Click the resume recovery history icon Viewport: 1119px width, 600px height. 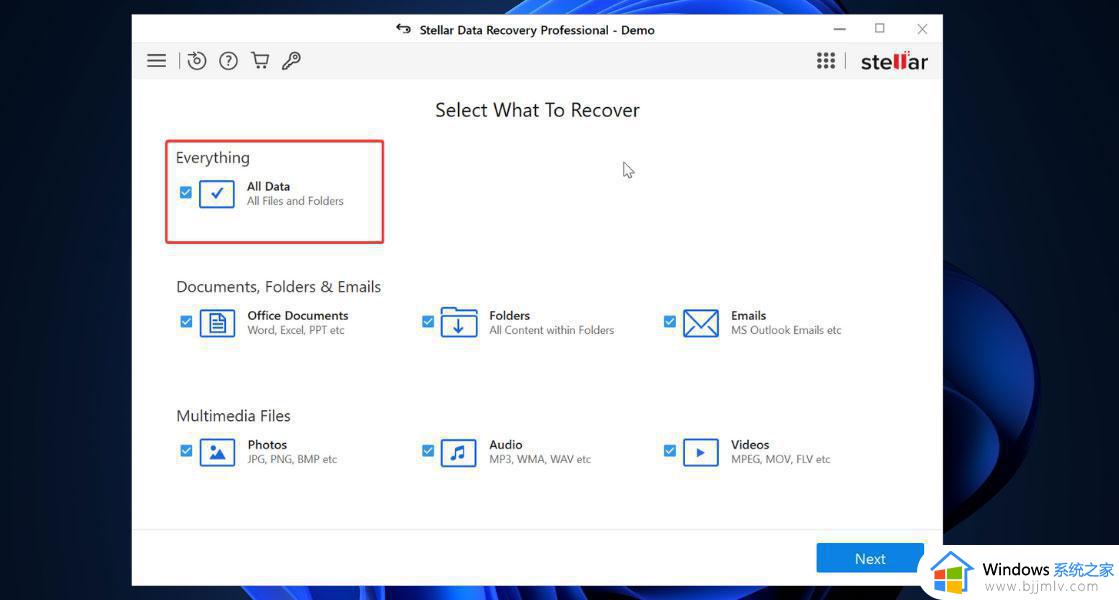pos(196,61)
